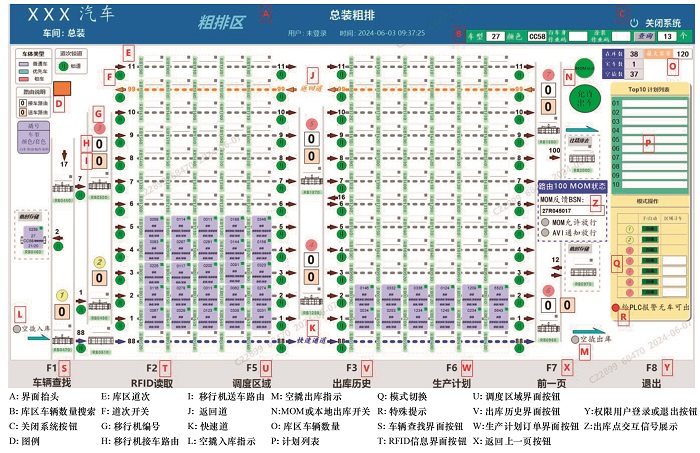Click the skid conveyor icon labeled RB0510
Screen dimensions: 700x453
click(100, 341)
